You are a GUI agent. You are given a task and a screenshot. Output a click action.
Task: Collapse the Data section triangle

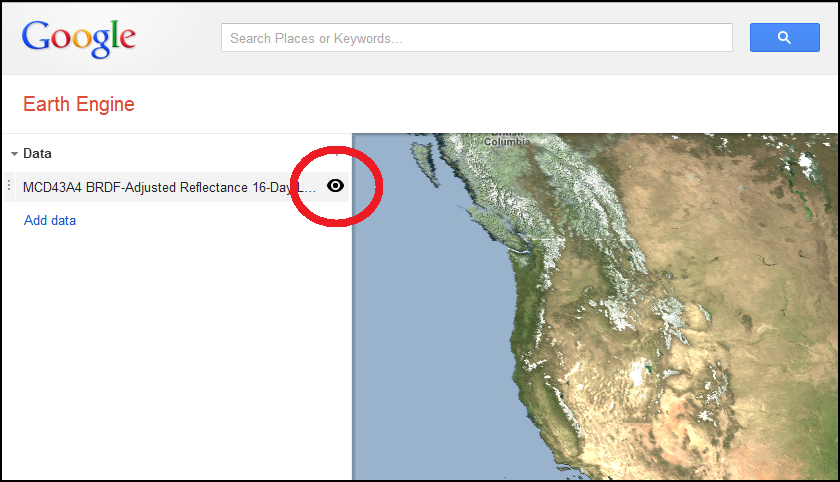pyautogui.click(x=14, y=154)
